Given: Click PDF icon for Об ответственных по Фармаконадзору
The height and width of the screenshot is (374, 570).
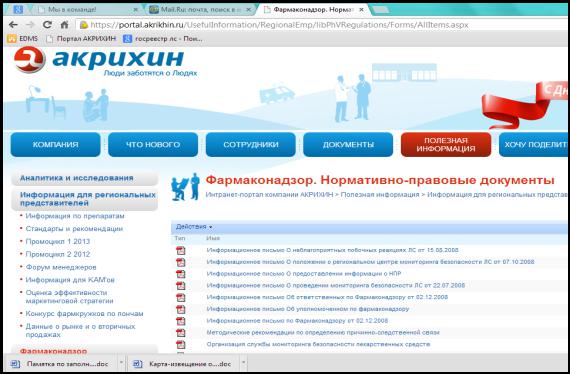Looking at the screenshot, I should [181, 297].
